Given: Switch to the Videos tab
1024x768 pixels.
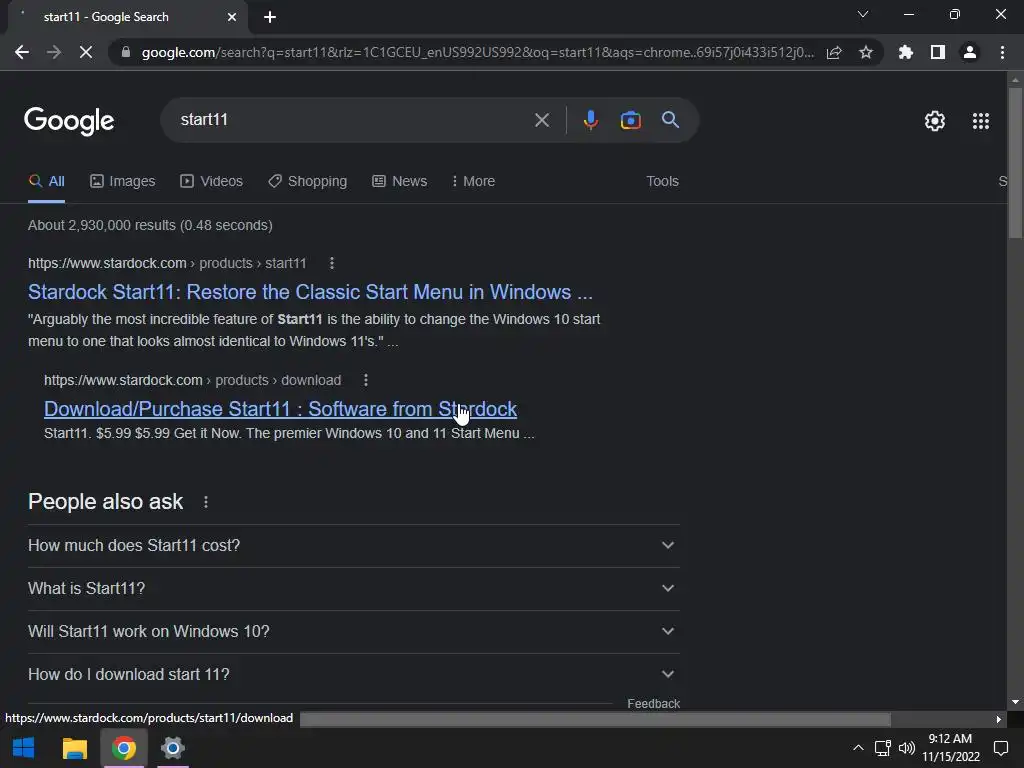Looking at the screenshot, I should (212, 182).
